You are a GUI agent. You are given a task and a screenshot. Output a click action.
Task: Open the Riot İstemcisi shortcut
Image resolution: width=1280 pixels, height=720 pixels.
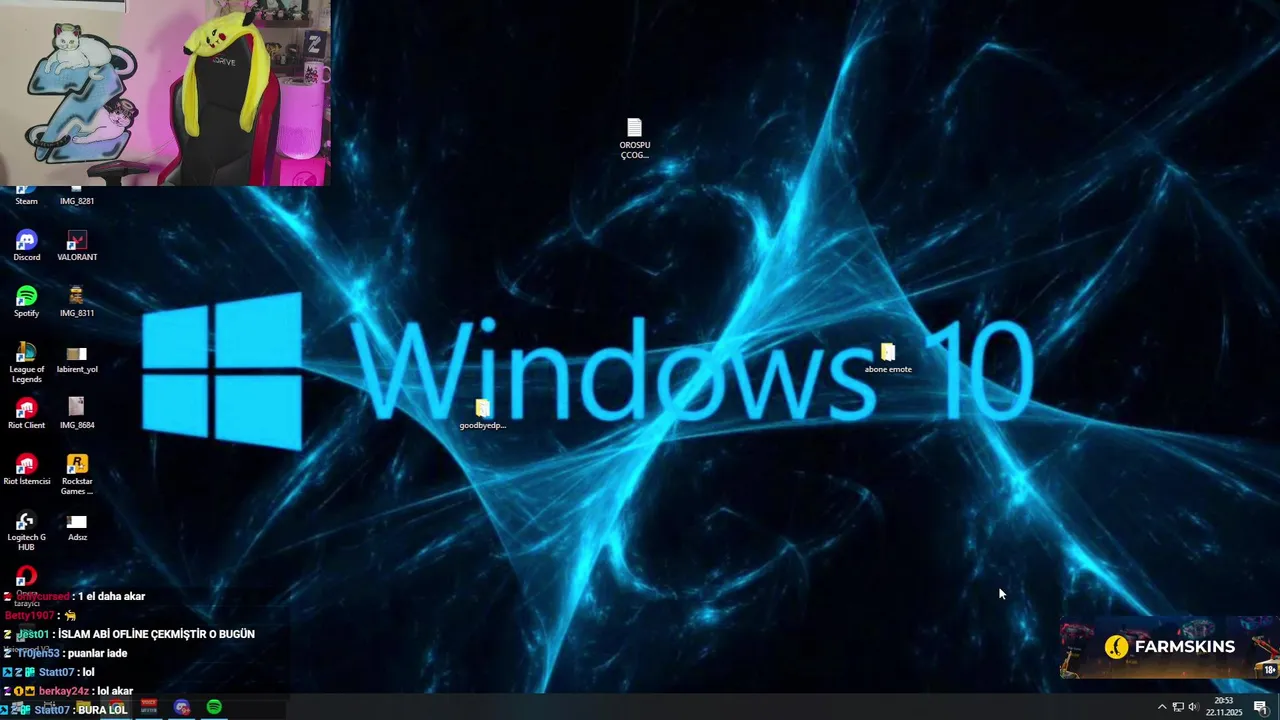coord(26,470)
